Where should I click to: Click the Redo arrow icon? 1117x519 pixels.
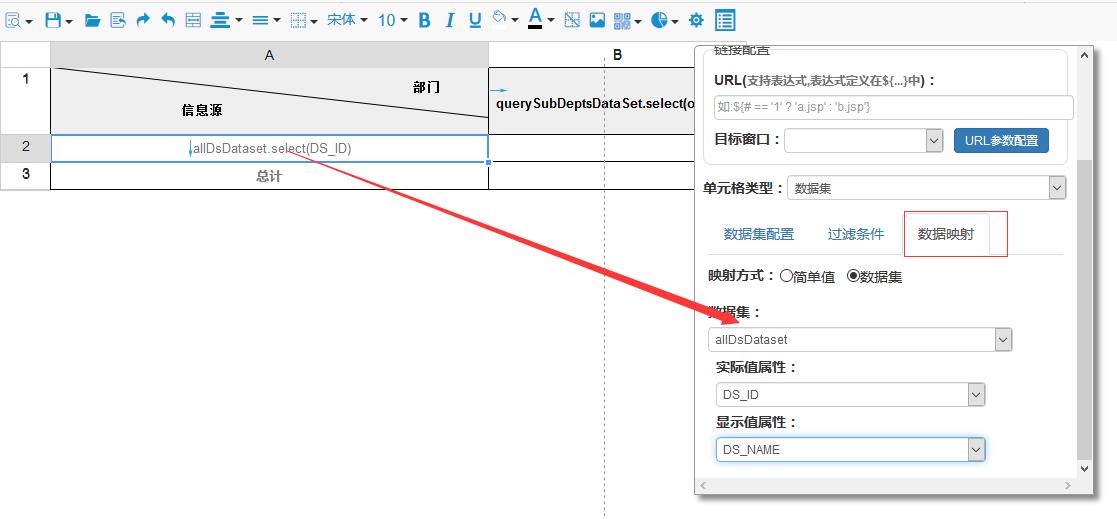(x=143, y=20)
